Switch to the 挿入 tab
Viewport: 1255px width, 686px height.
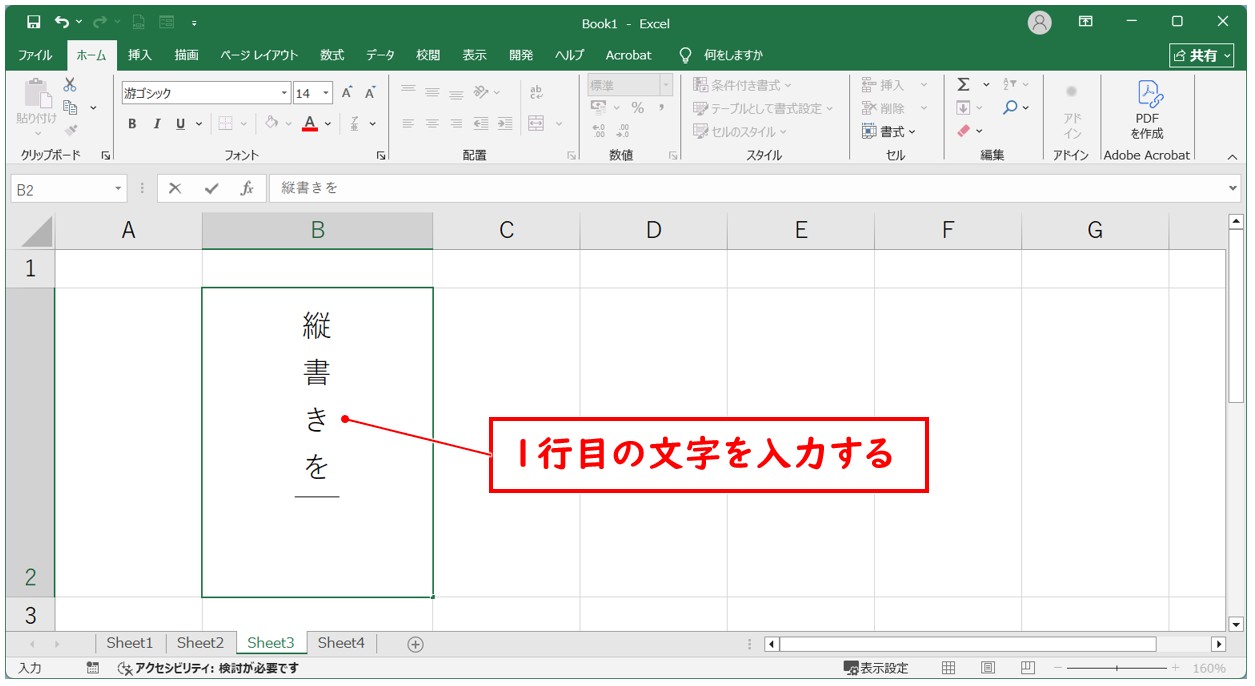pyautogui.click(x=140, y=55)
